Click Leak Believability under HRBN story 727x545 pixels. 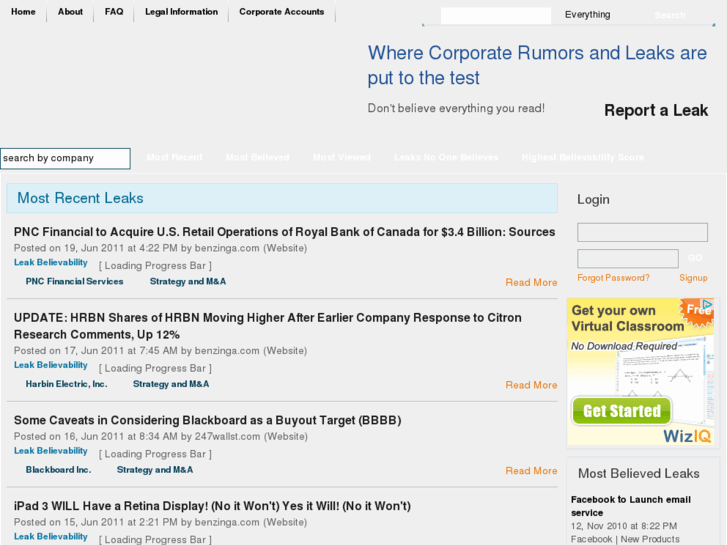[51, 365]
